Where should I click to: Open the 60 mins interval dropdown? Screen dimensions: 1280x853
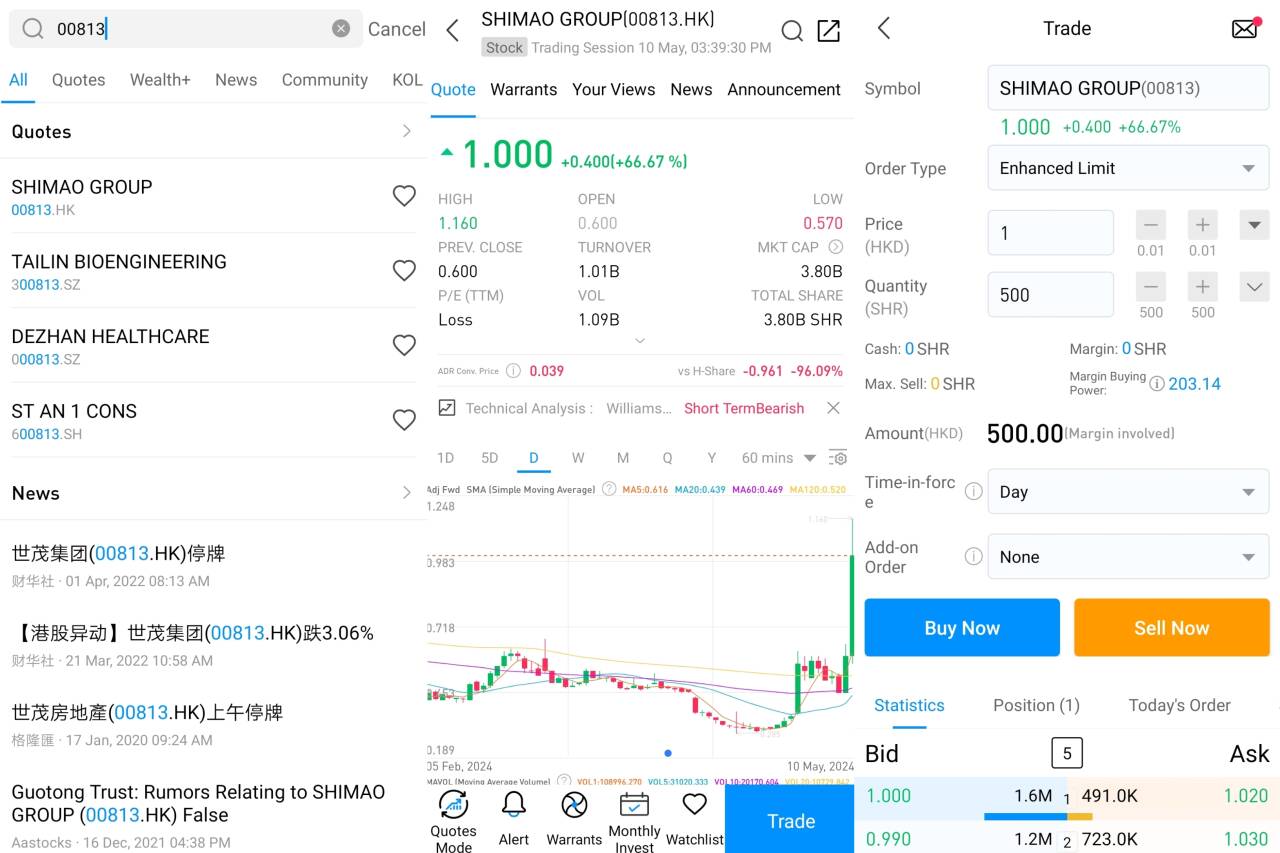tap(779, 458)
